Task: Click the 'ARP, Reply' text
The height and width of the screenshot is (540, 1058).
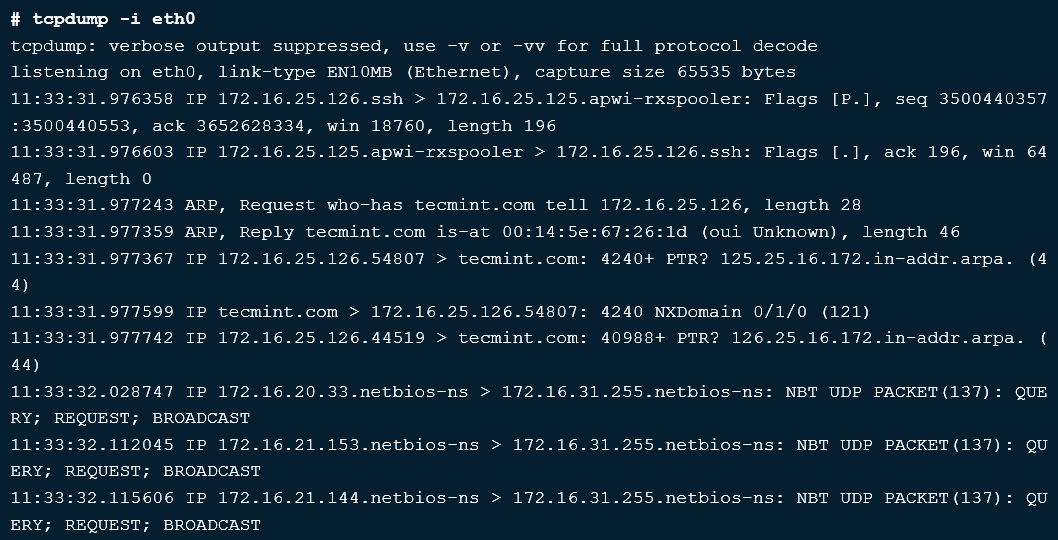Action: pyautogui.click(x=240, y=232)
